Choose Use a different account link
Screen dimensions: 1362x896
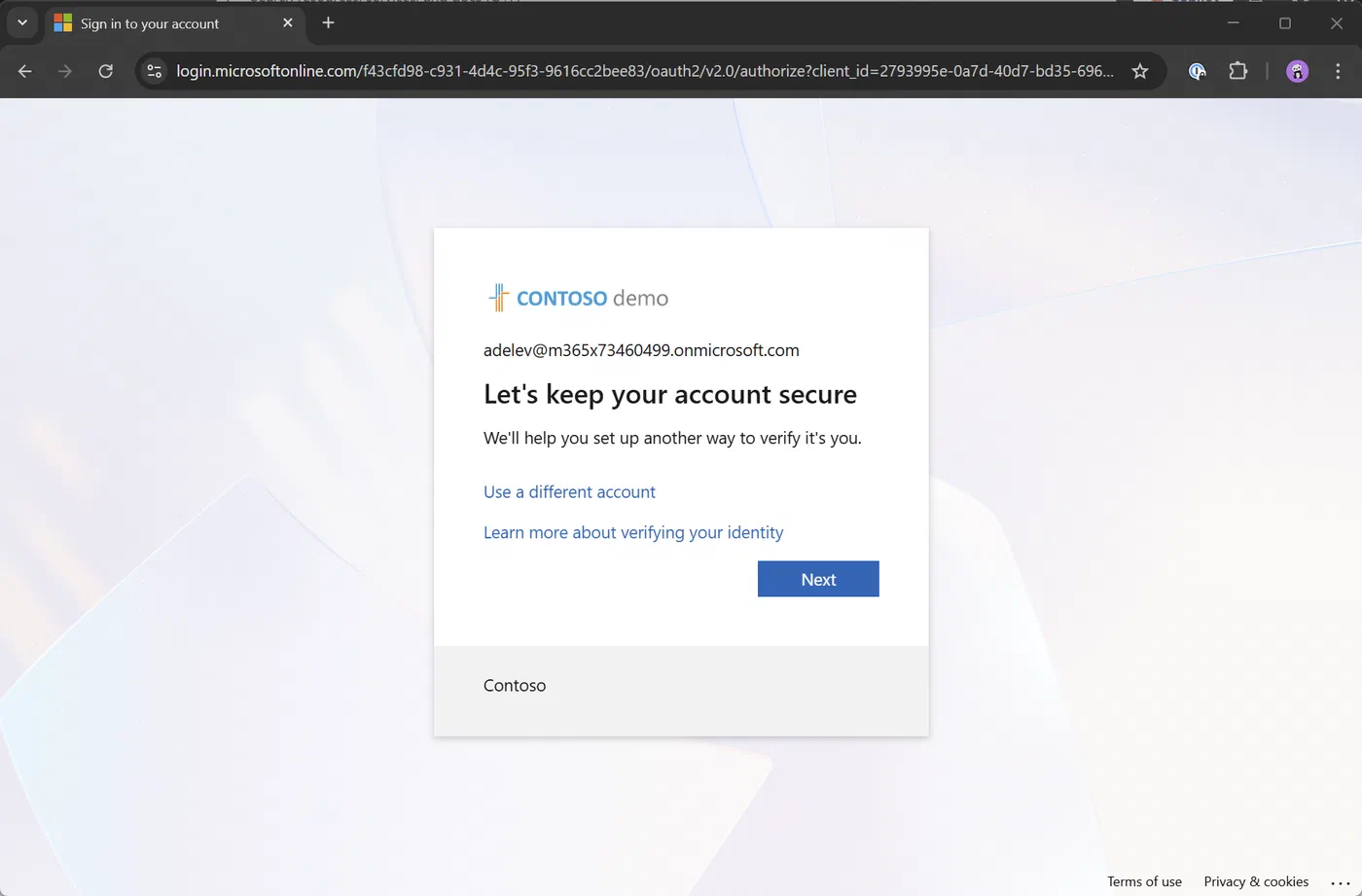569,492
